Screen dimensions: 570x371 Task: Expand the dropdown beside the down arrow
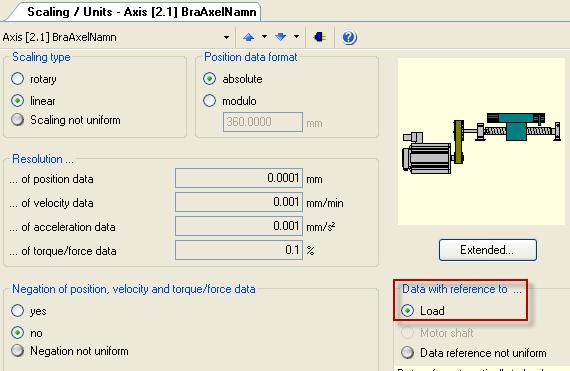pyautogui.click(x=296, y=37)
